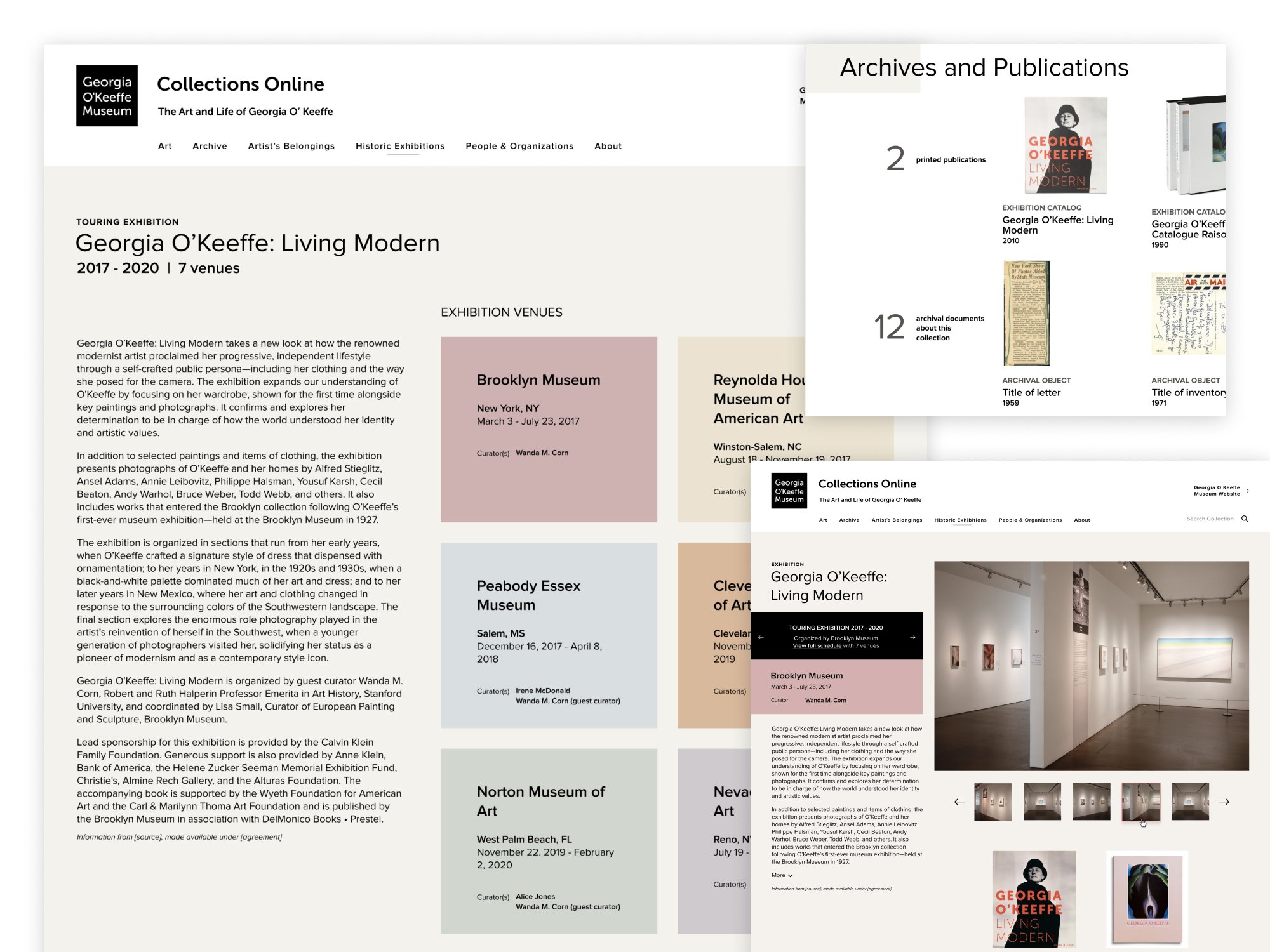Click the View full schedule link
The width and height of the screenshot is (1270, 952).
tap(817, 645)
